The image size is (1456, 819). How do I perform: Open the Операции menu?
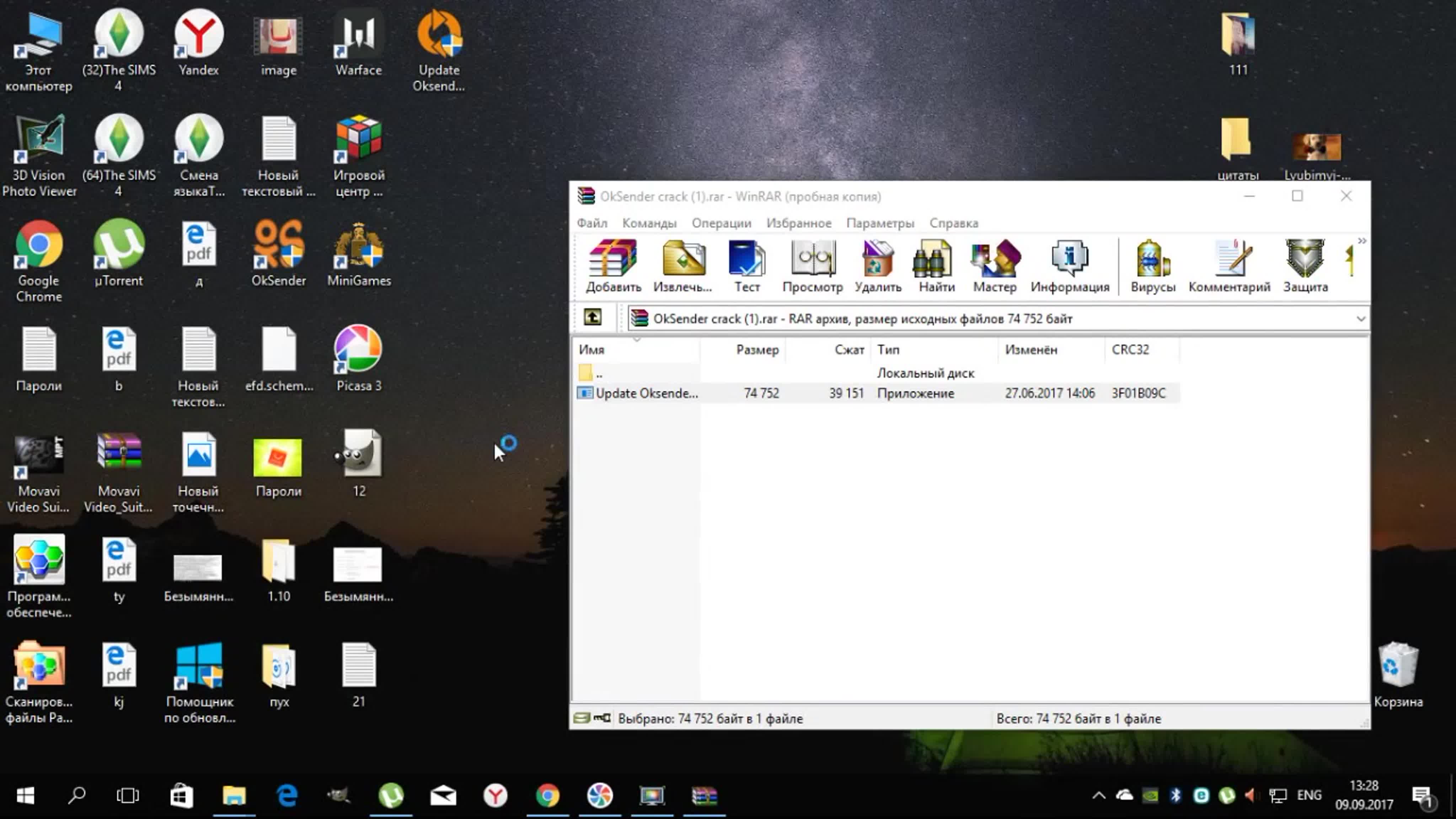(721, 223)
